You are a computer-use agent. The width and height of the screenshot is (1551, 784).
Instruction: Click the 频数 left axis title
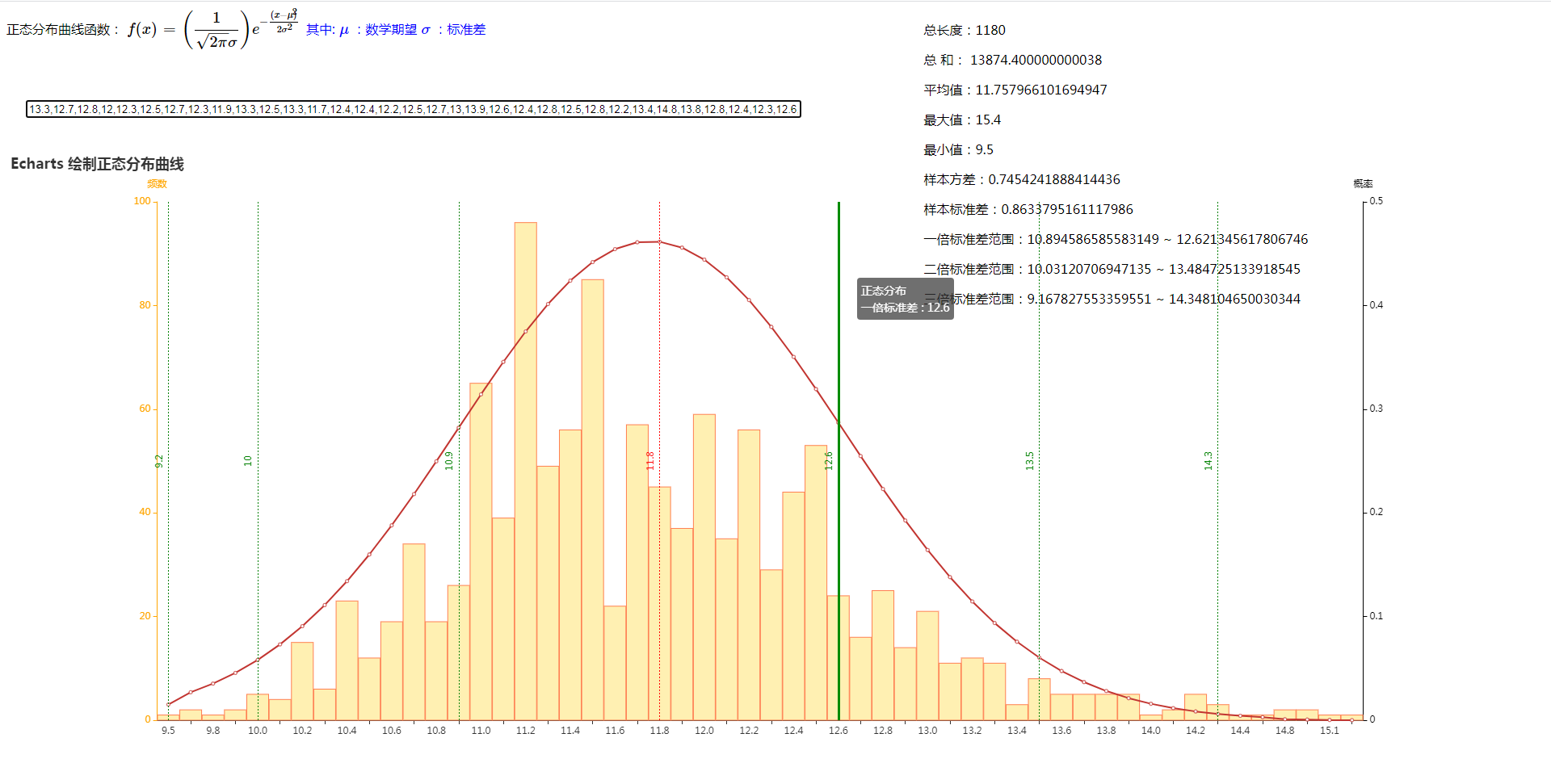point(157,183)
